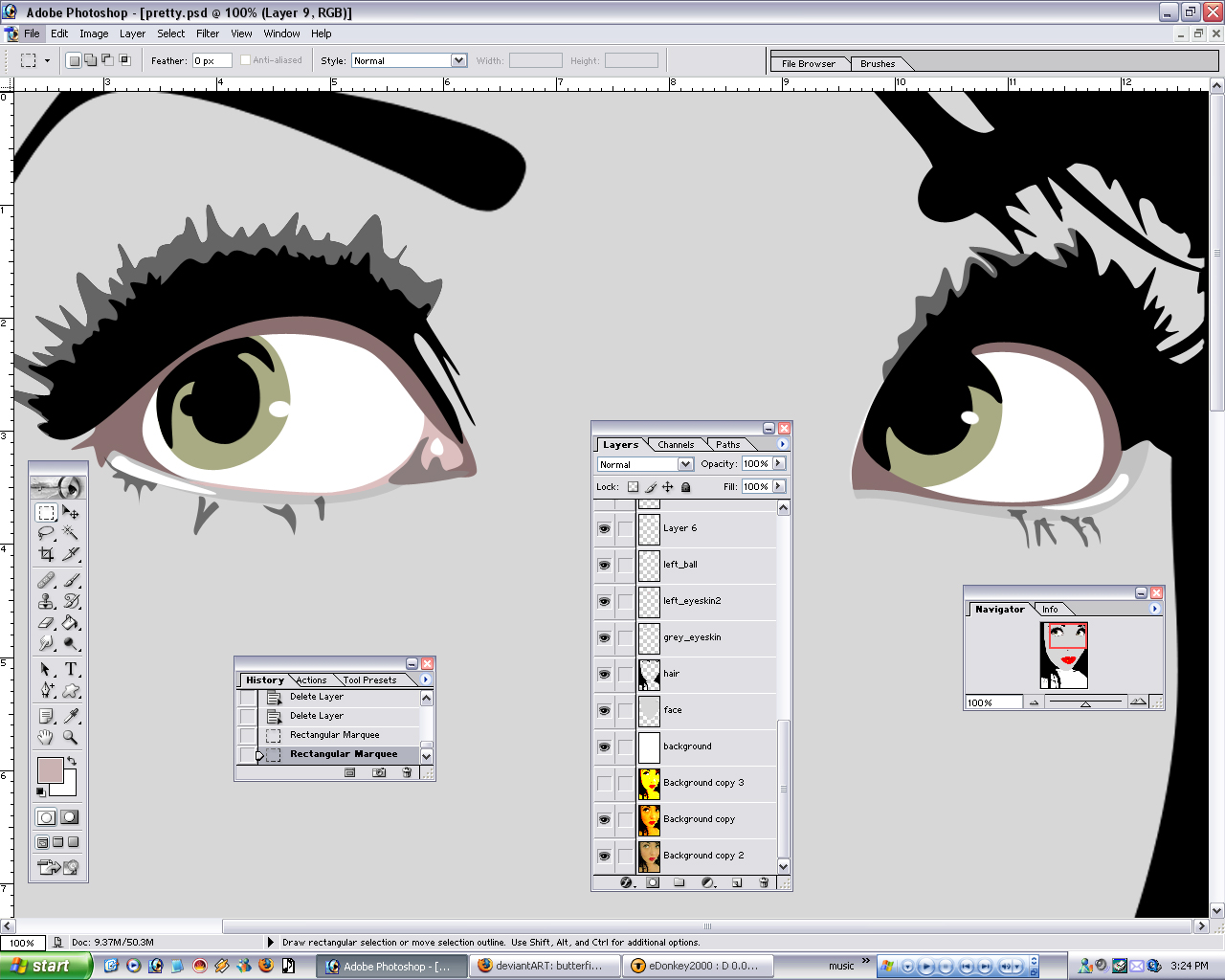The height and width of the screenshot is (980, 1225).
Task: Select the Dodge tool
Action: 71,643
